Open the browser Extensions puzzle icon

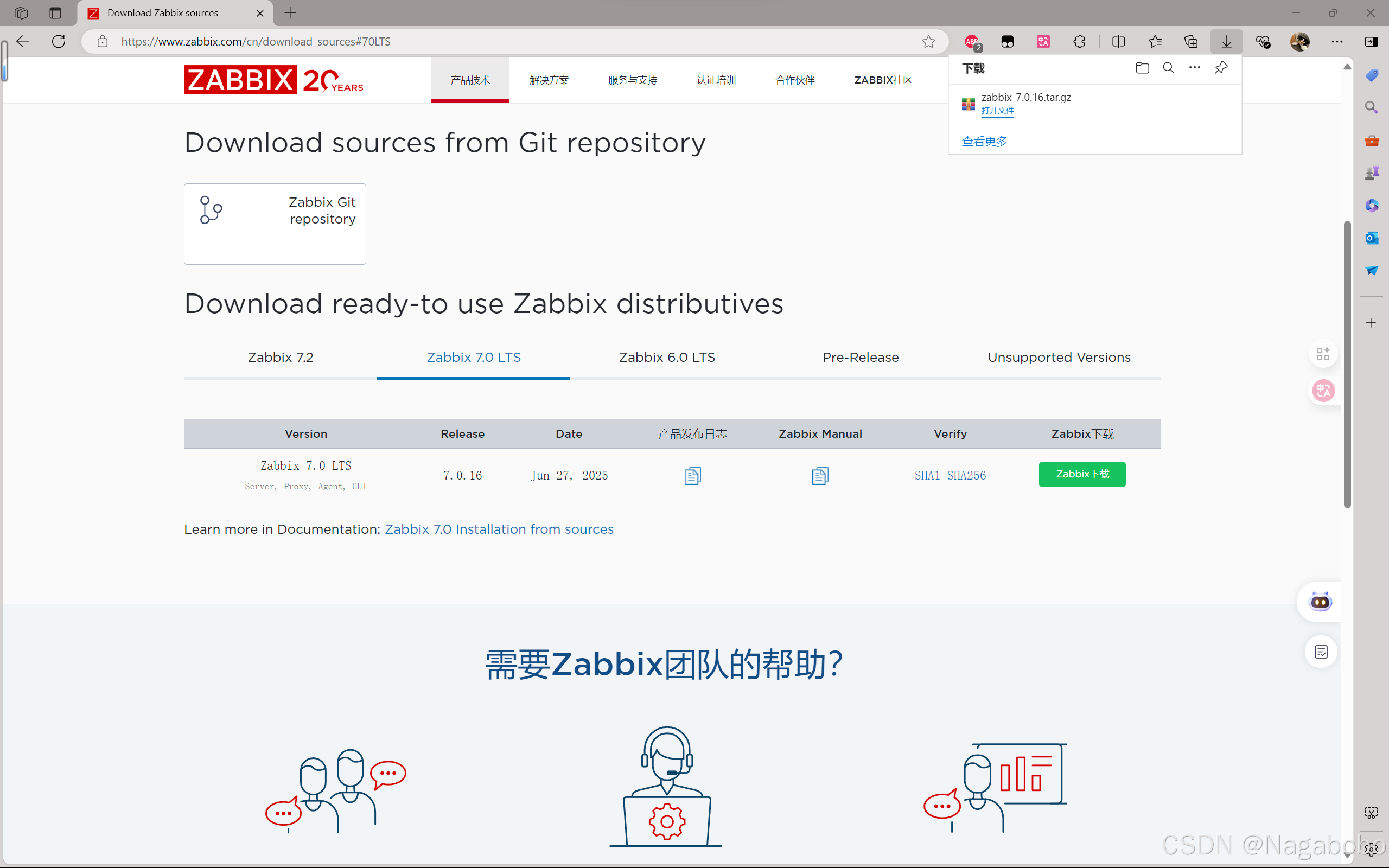click(x=1079, y=41)
